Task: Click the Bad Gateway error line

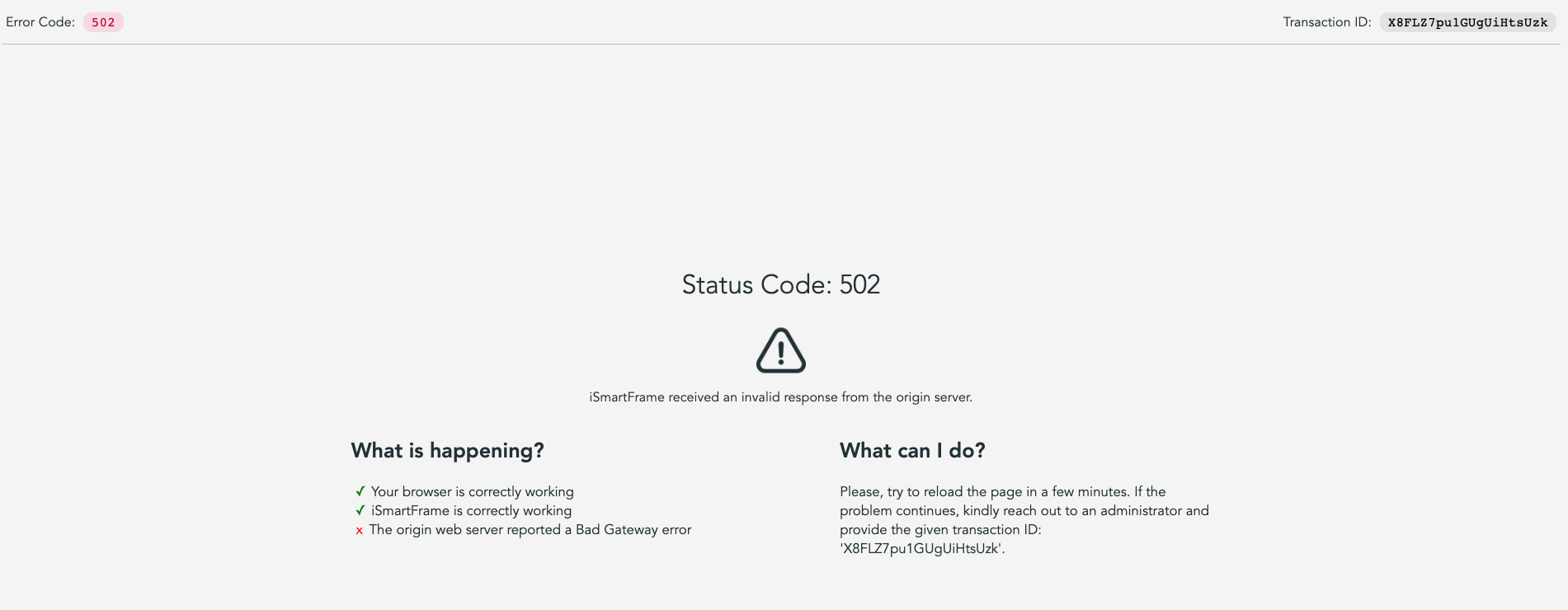Action: [x=530, y=529]
